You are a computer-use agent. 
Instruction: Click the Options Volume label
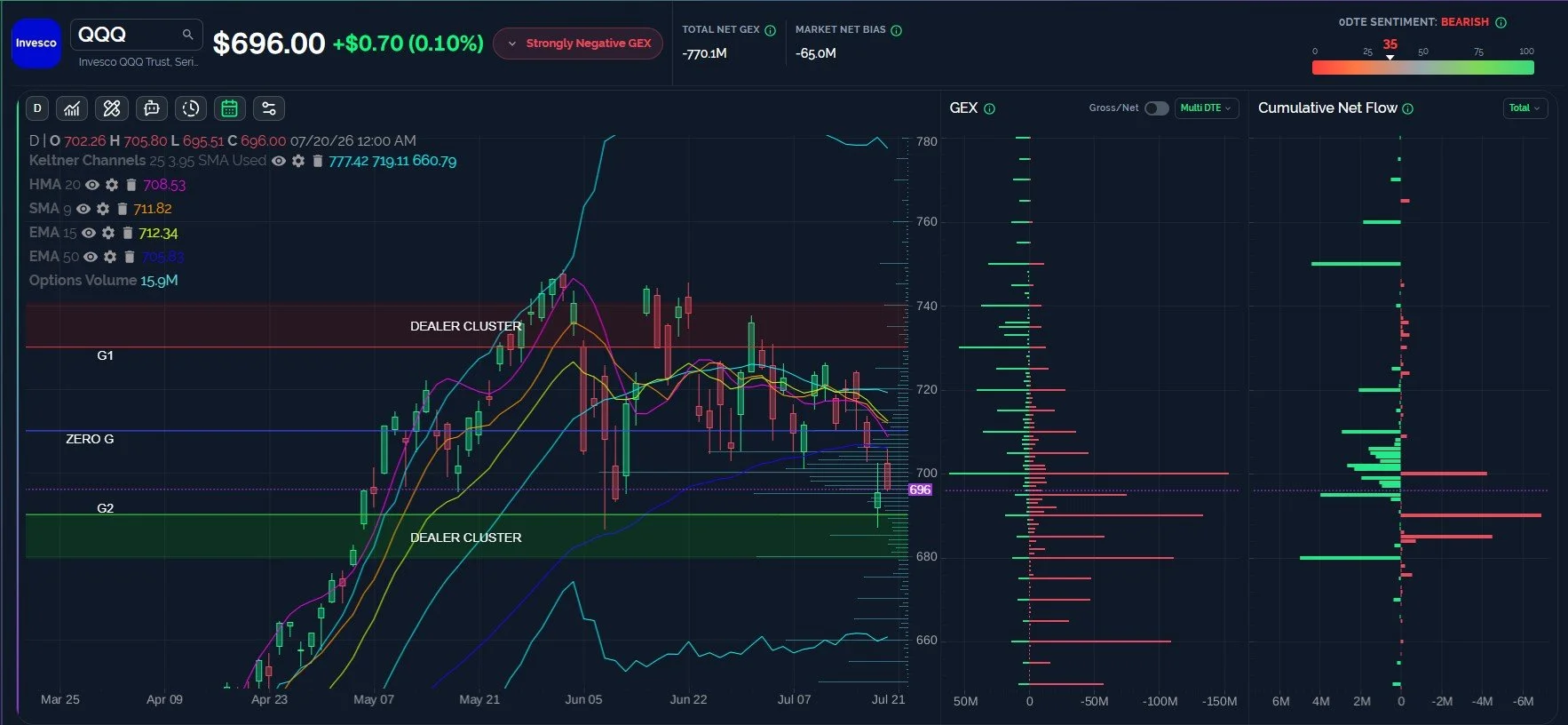pos(83,281)
